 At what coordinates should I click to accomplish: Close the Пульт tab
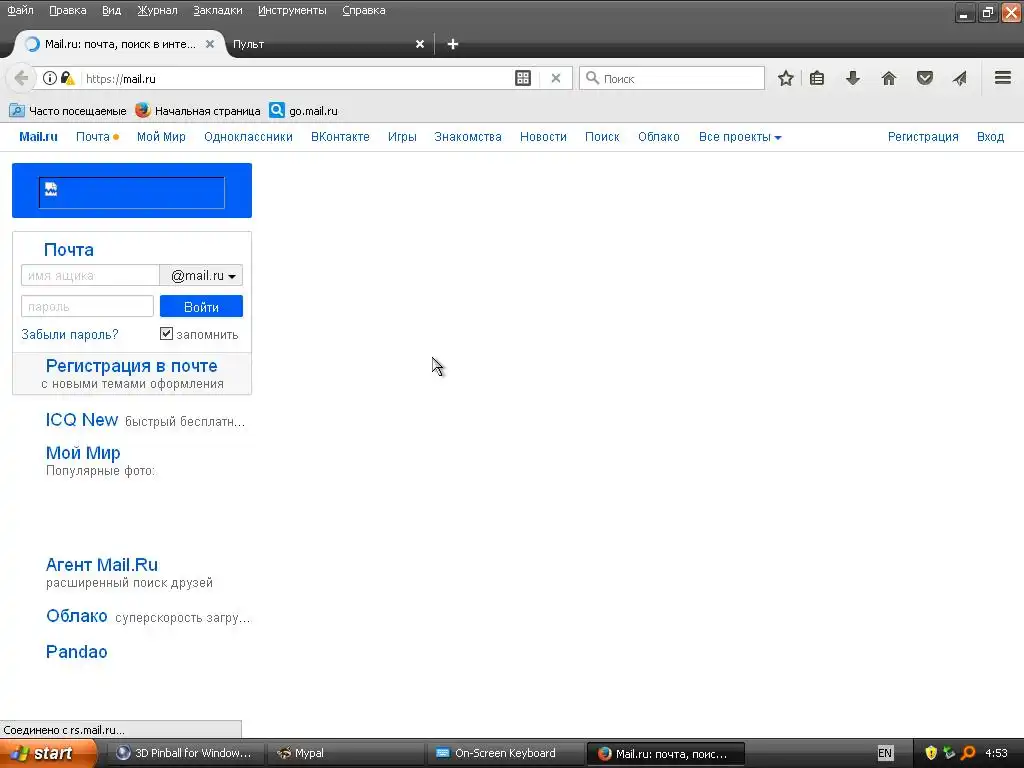pyautogui.click(x=420, y=44)
